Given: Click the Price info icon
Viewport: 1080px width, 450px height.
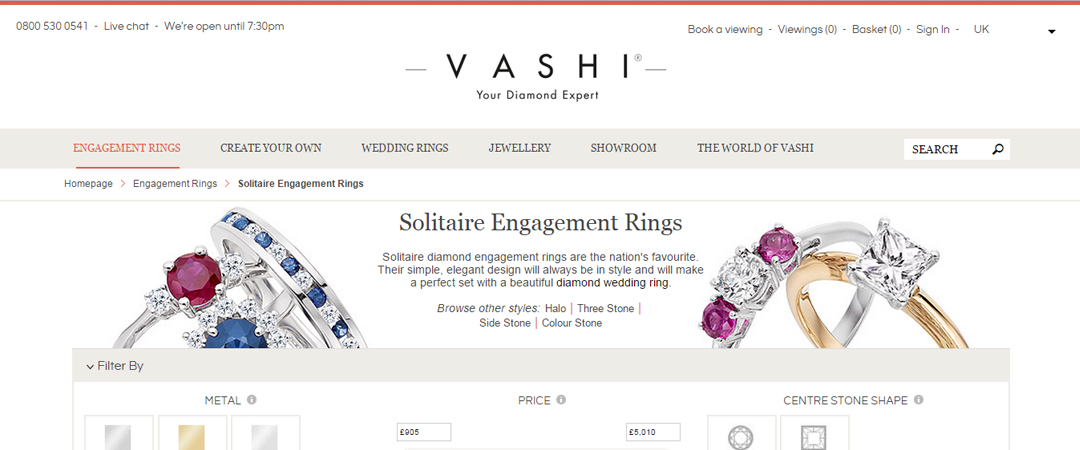Looking at the screenshot, I should pos(561,400).
